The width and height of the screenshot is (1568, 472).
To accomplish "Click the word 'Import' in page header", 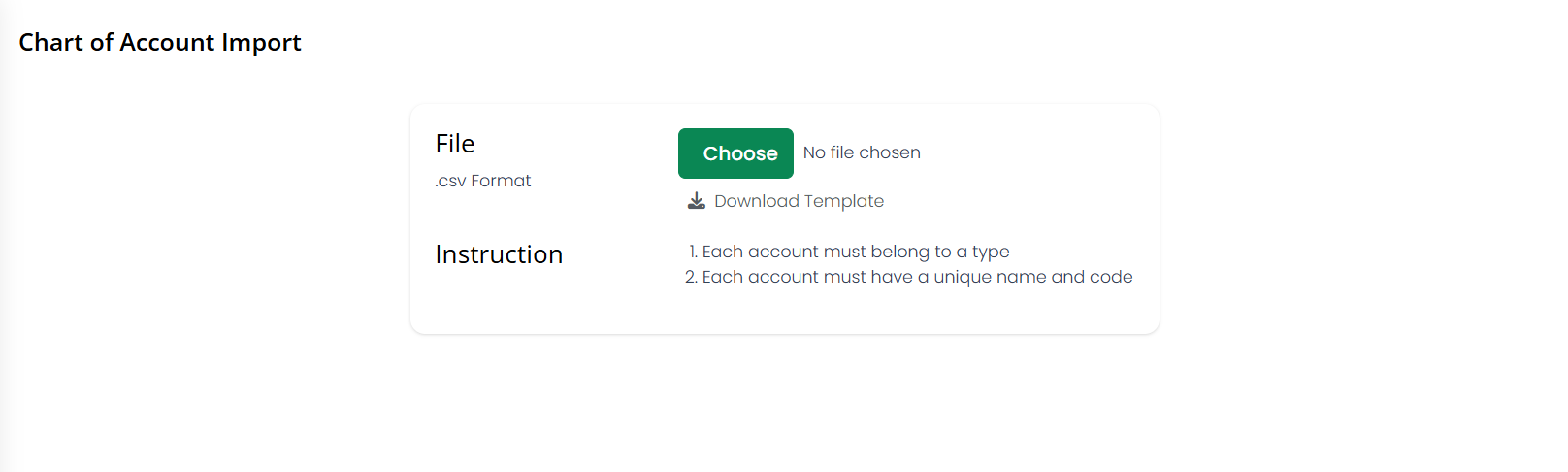I will tap(261, 43).
